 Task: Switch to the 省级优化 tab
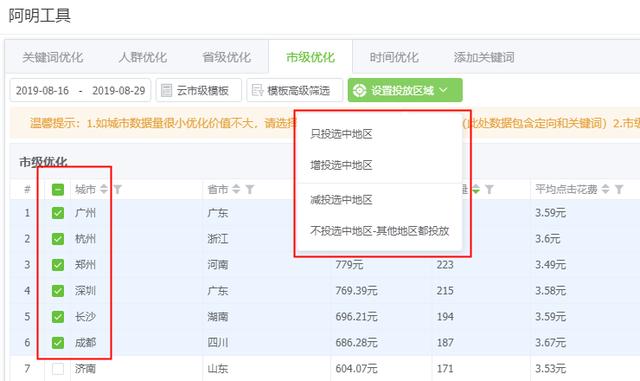(x=227, y=57)
